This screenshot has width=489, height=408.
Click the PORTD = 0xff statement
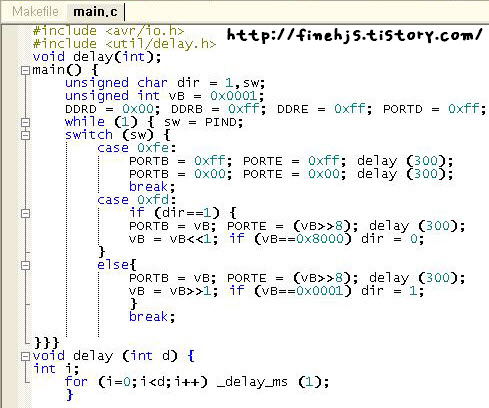point(435,109)
